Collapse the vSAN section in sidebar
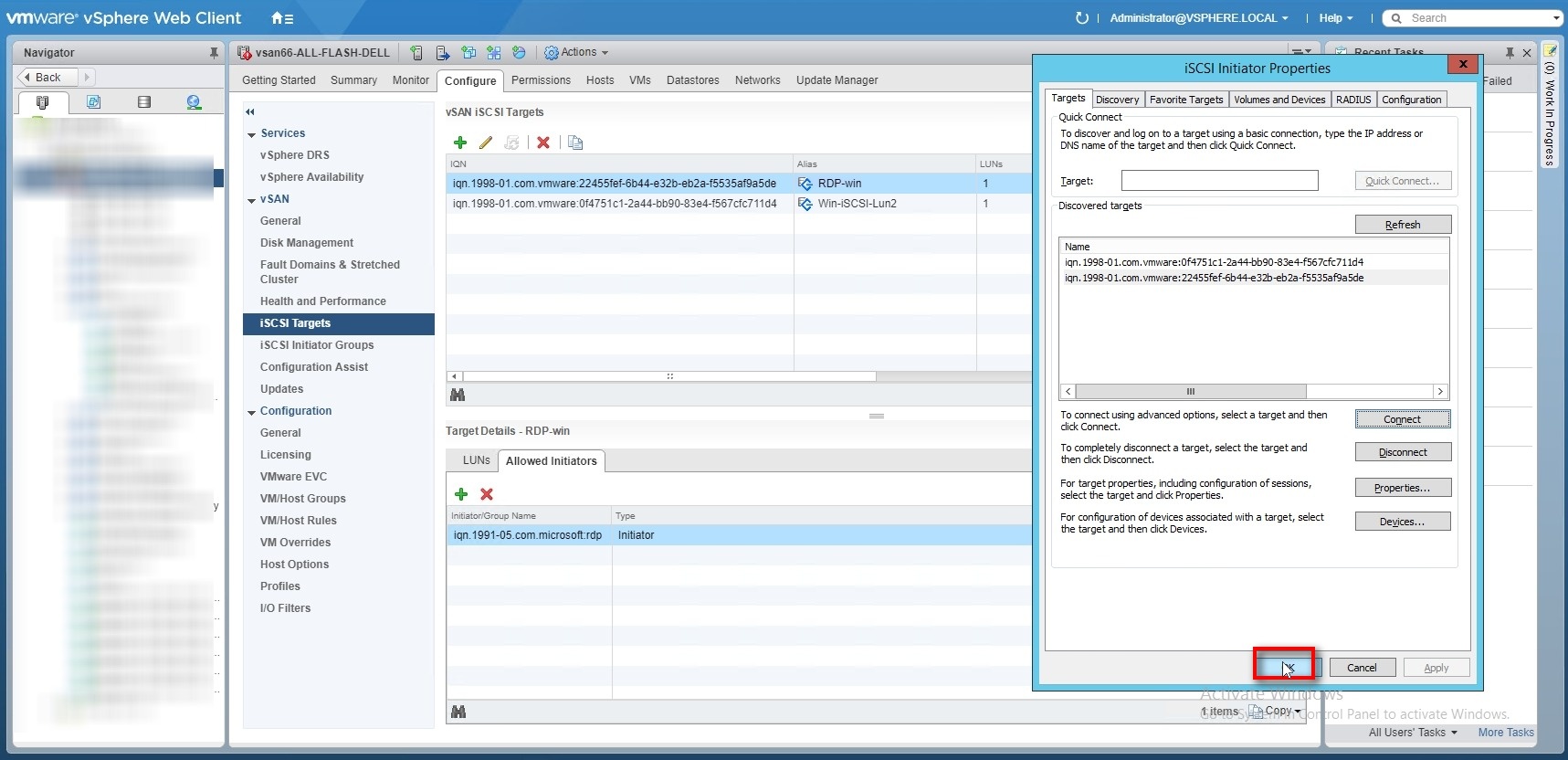The image size is (1568, 760). [x=251, y=200]
